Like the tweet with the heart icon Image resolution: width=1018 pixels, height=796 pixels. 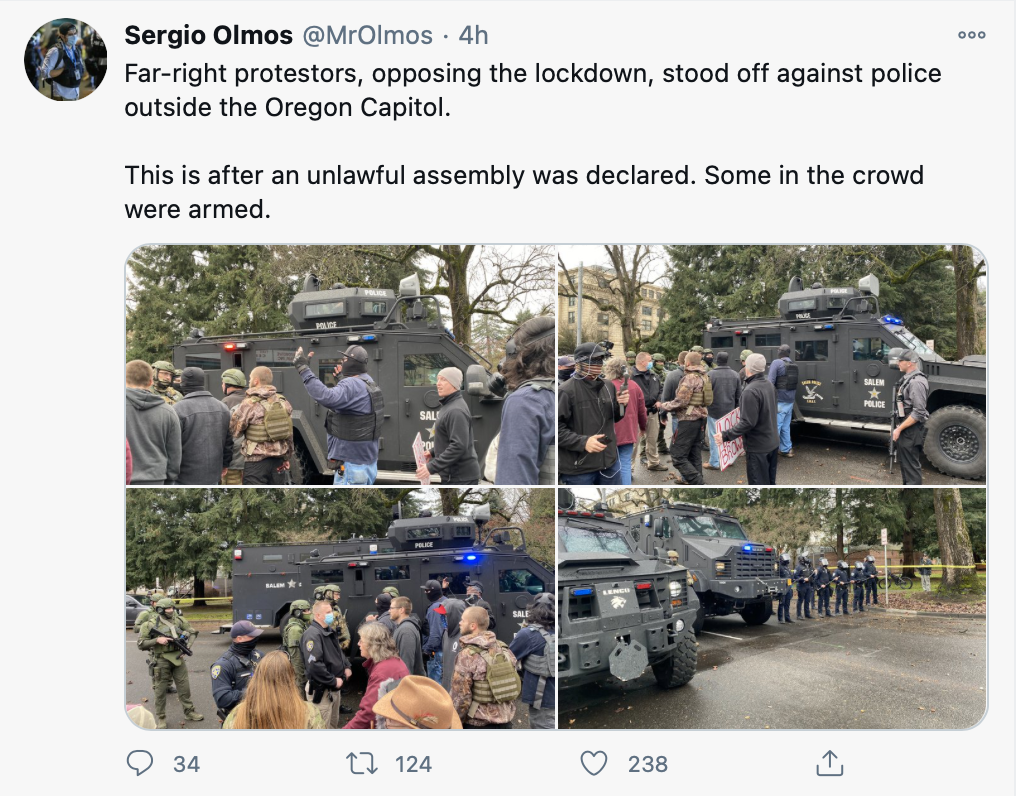tap(594, 764)
